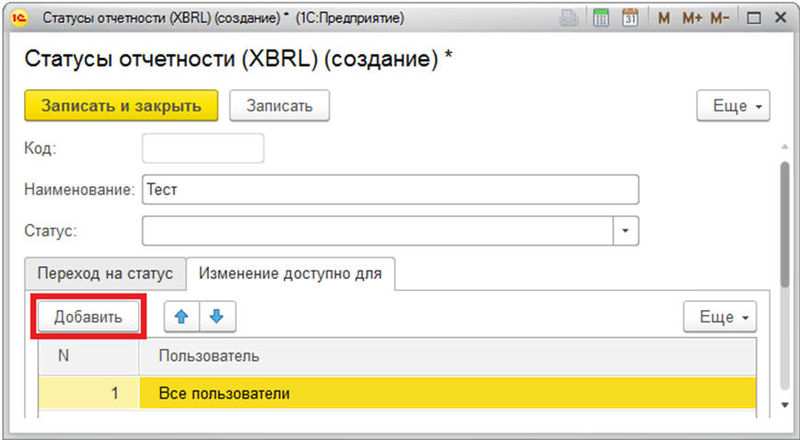Click the 1C application logo icon
Image resolution: width=800 pixels, height=440 pixels.
[20, 18]
